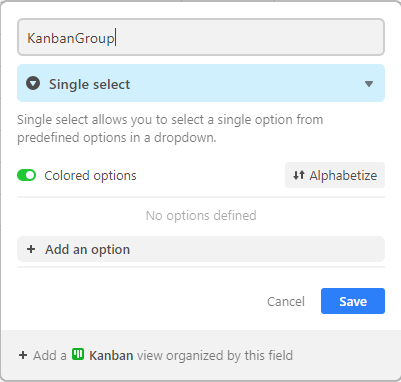This screenshot has width=401, height=382.
Task: Click "view organized by this field" text
Action: pyautogui.click(x=215, y=355)
